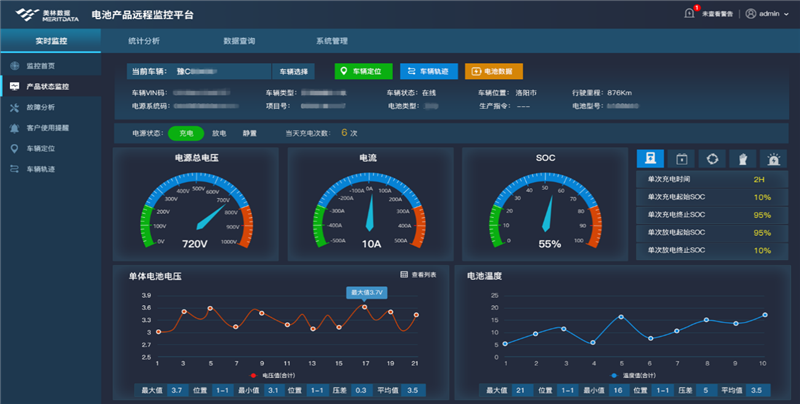Click the green 车辆定位 button
This screenshot has width=800, height=404.
click(363, 72)
